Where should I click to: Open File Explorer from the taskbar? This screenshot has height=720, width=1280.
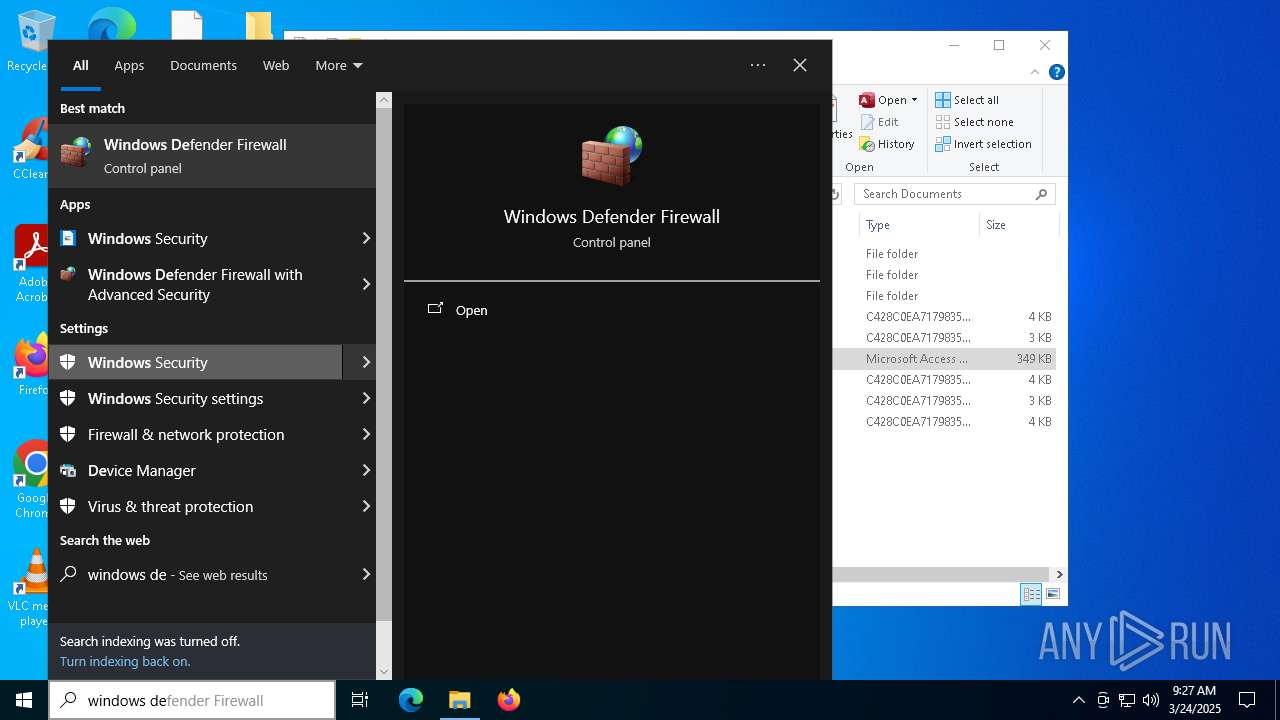pyautogui.click(x=459, y=700)
